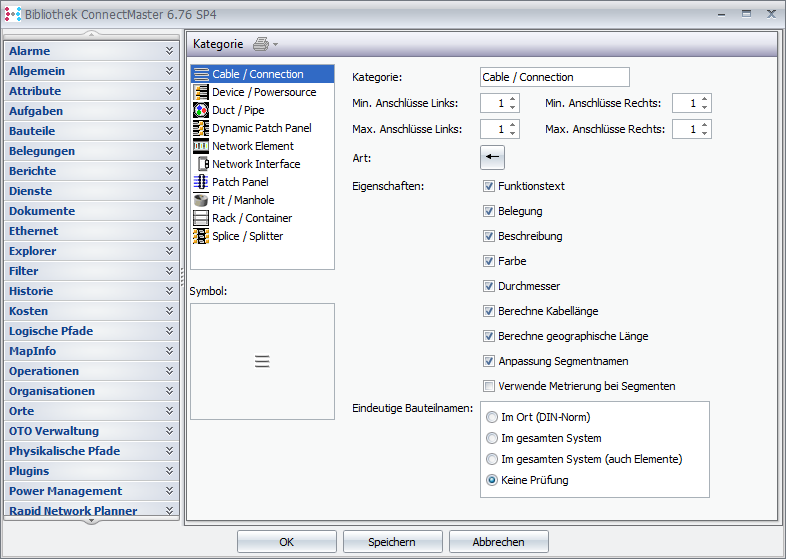Click the Cable / Connection category icon
The width and height of the screenshot is (786, 559).
[201, 74]
